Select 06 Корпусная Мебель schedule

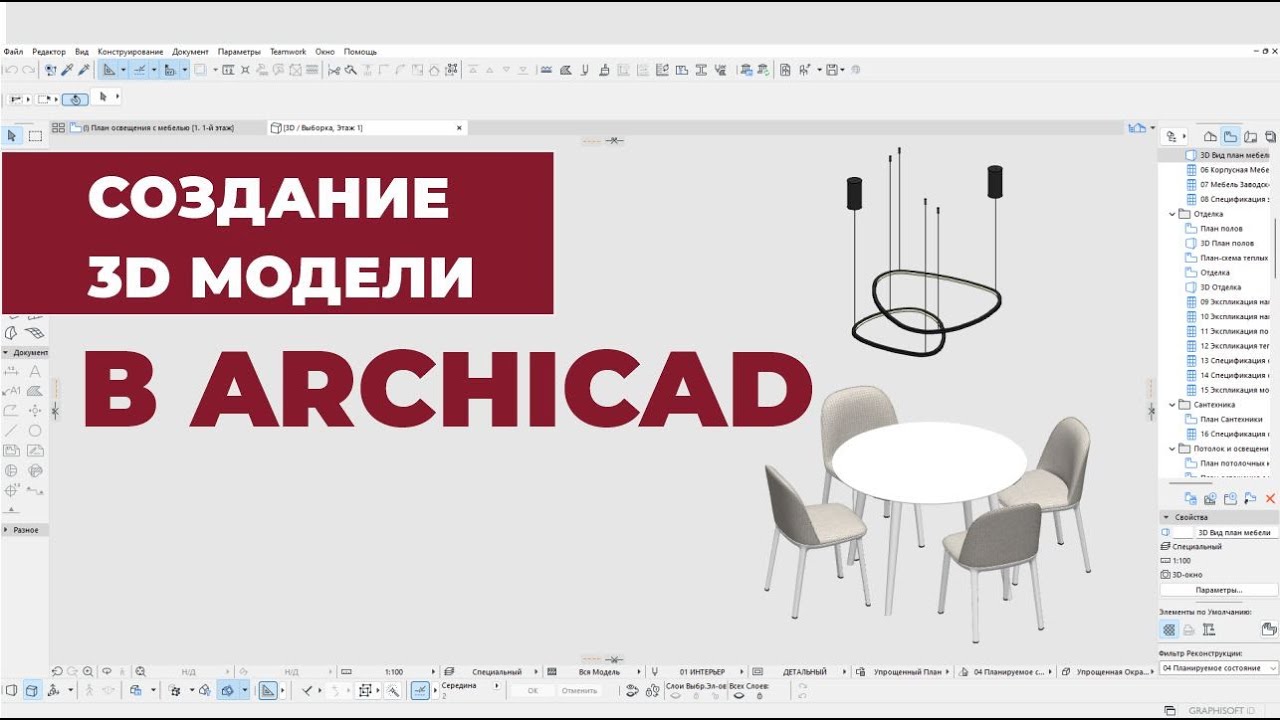(1234, 170)
